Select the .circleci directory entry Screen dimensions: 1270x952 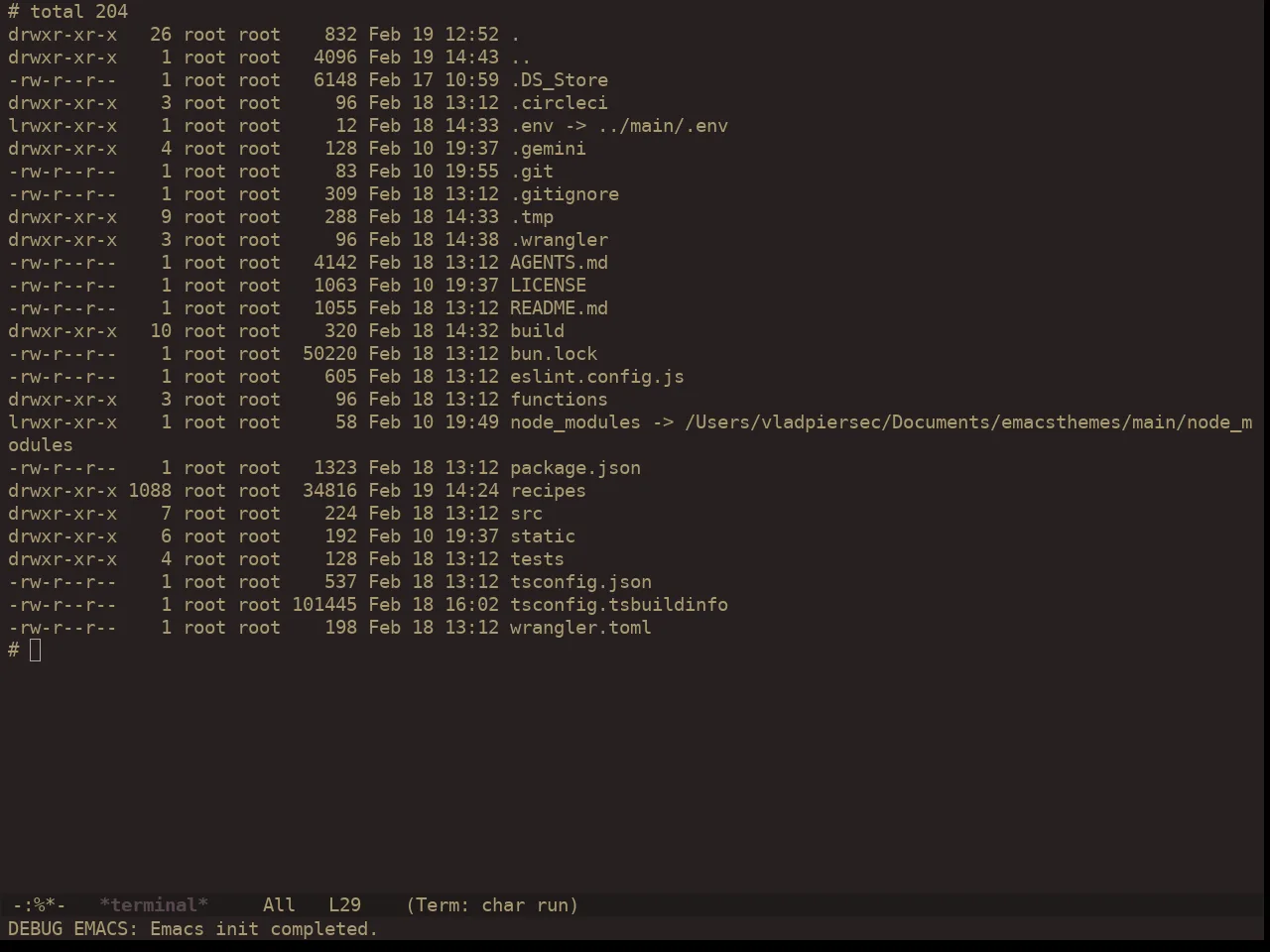point(559,103)
